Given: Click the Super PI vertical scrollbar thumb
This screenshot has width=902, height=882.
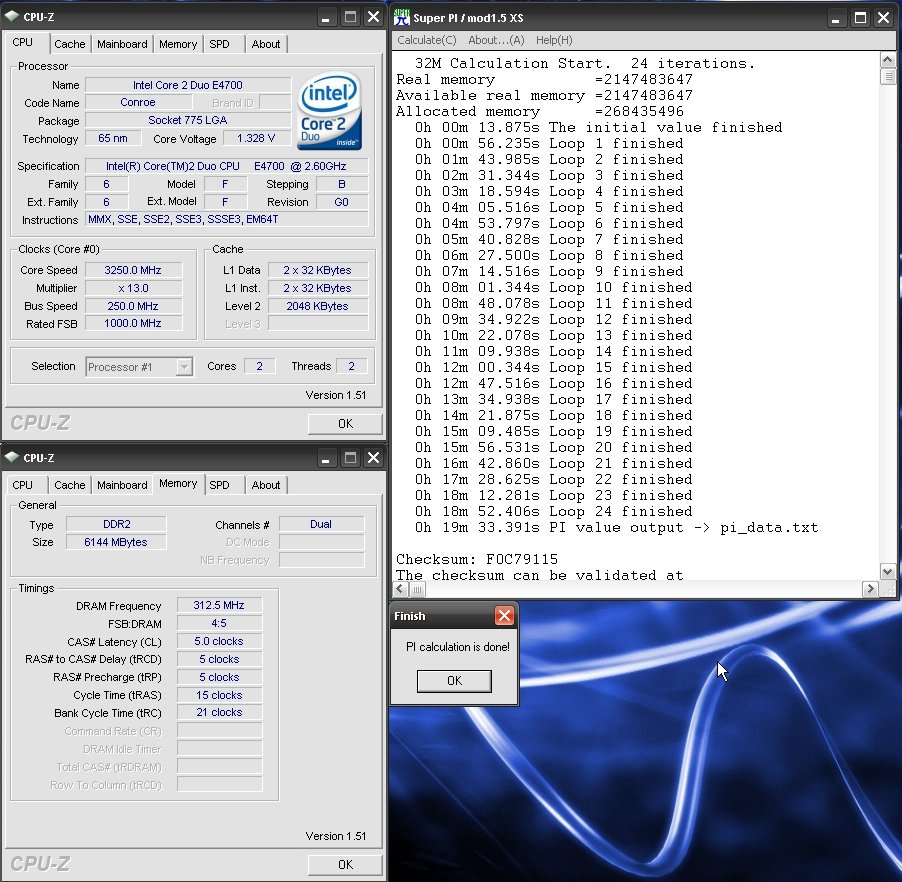Looking at the screenshot, I should pos(887,76).
